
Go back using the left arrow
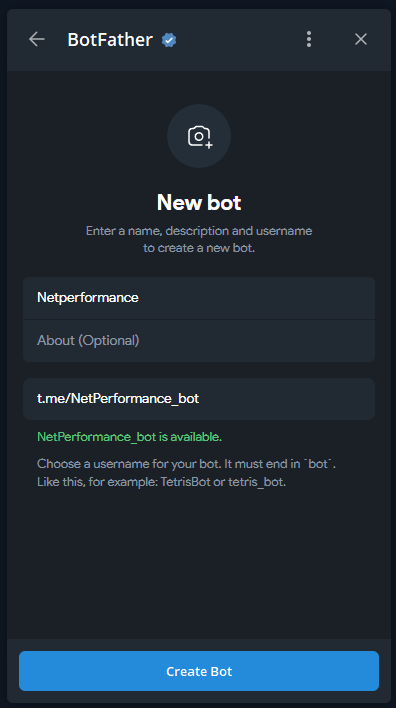37,39
